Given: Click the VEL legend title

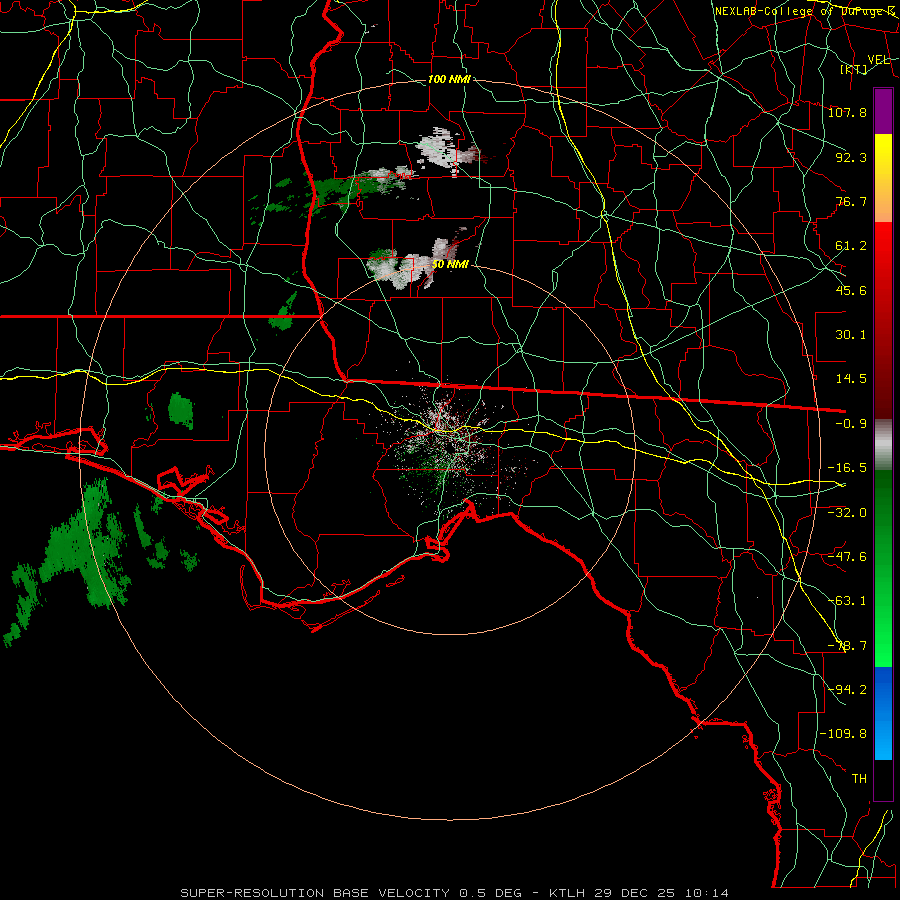Looking at the screenshot, I should pos(879,60).
